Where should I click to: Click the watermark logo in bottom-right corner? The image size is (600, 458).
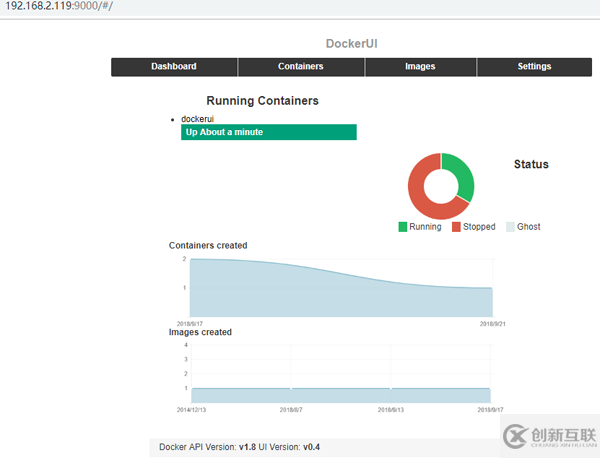(546, 435)
